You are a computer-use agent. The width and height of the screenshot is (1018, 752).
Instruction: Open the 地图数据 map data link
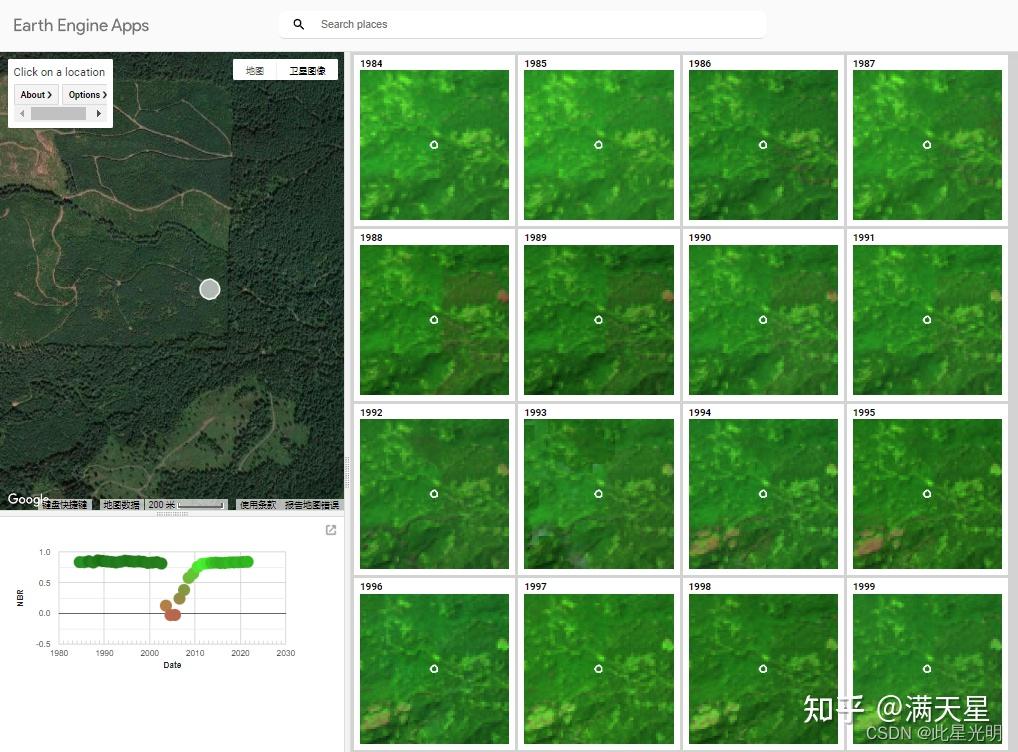[x=120, y=504]
